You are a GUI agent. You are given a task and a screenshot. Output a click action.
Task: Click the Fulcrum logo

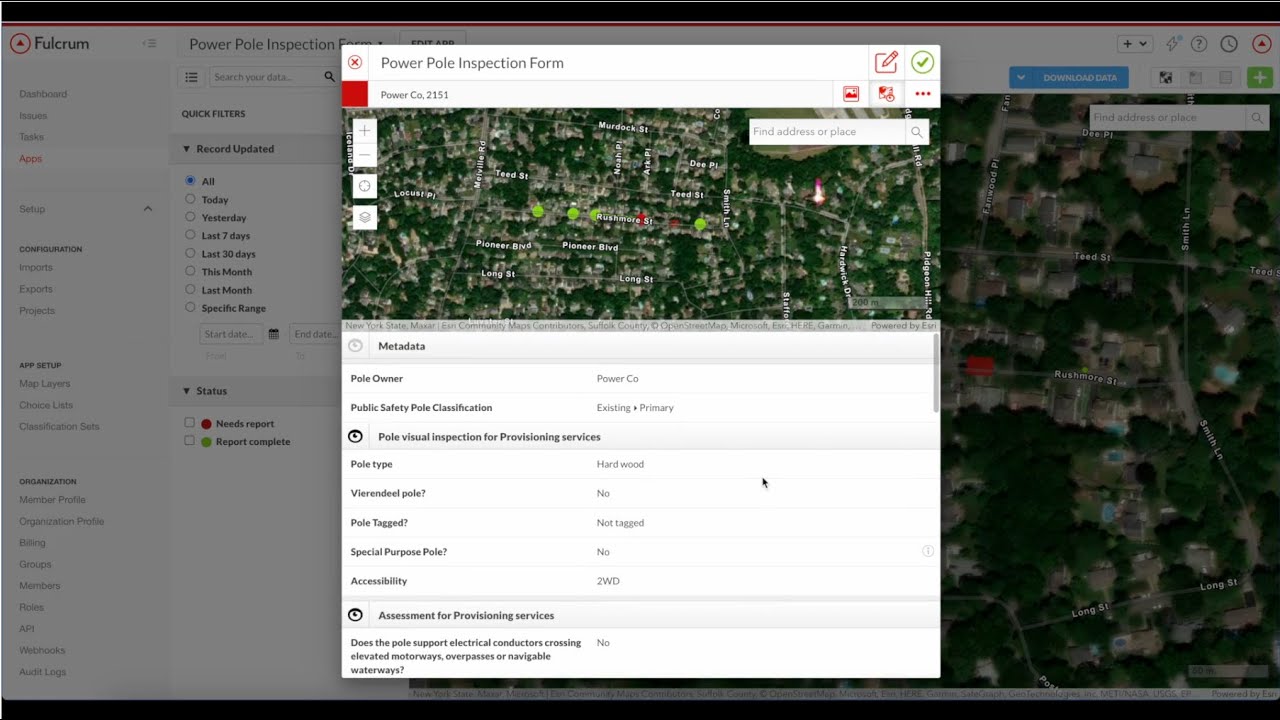tap(50, 43)
